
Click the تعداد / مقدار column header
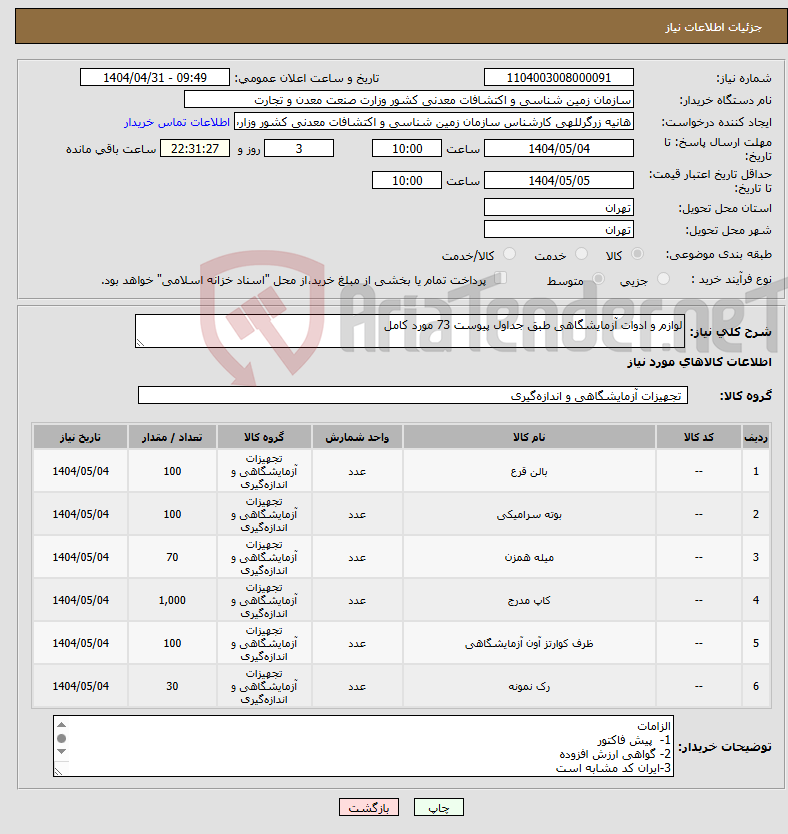point(172,437)
